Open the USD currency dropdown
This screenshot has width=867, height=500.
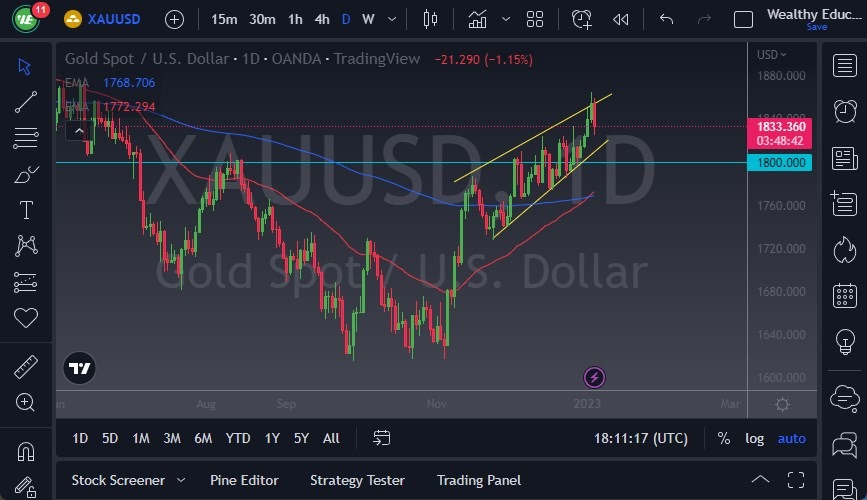tap(771, 55)
